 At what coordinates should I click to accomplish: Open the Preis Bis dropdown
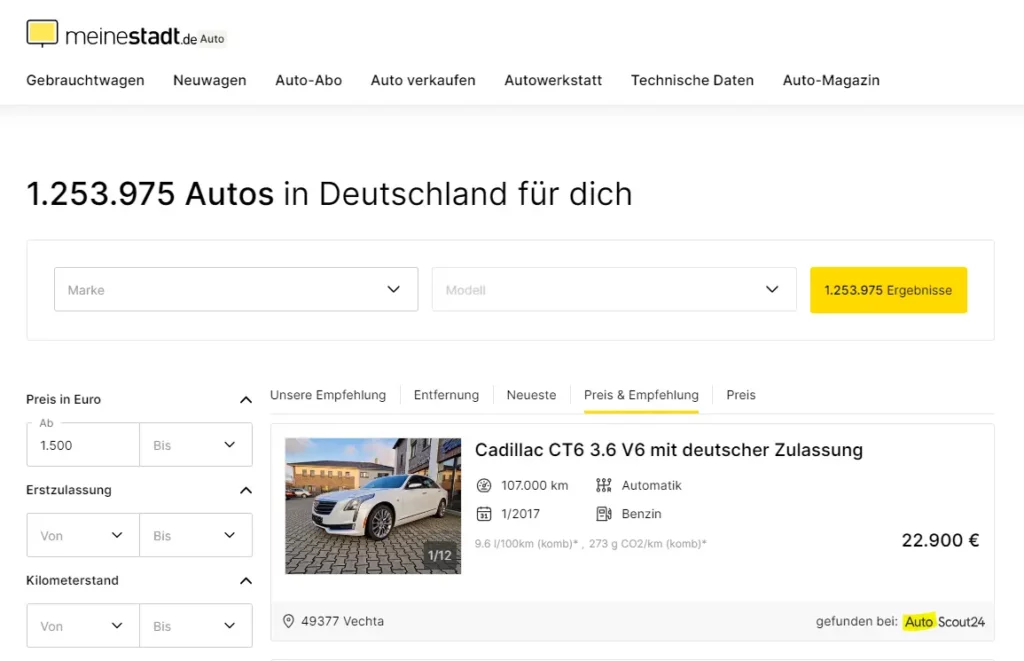[196, 445]
